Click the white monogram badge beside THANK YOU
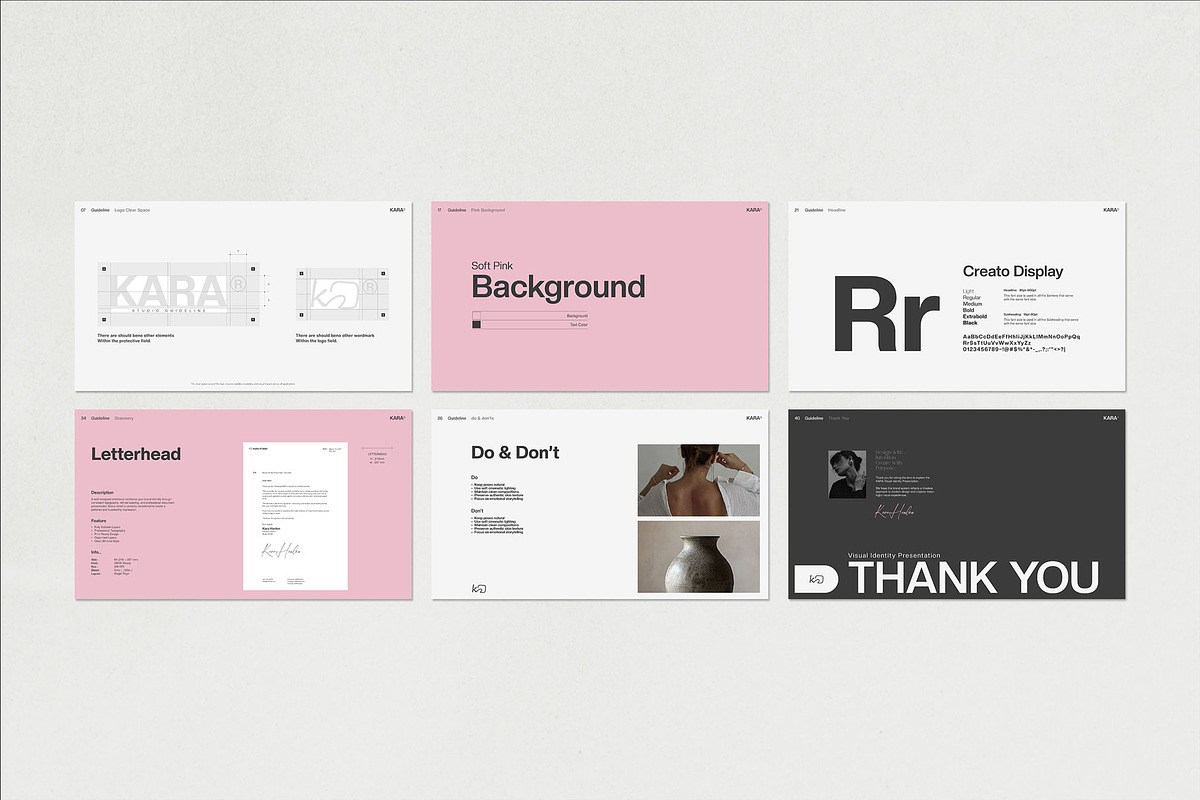This screenshot has height=800, width=1200. click(816, 579)
